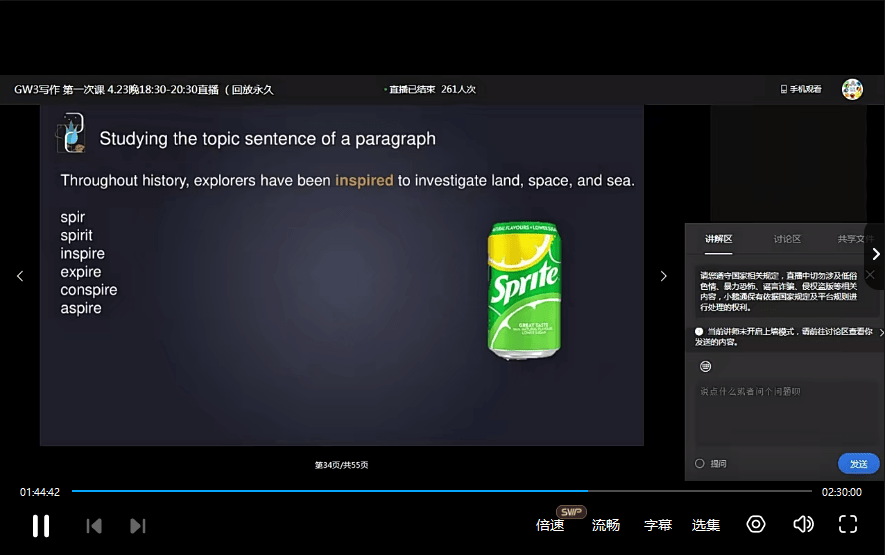The width and height of the screenshot is (885, 555).
Task: Click the viewer count 261人次
Action: pos(458,89)
